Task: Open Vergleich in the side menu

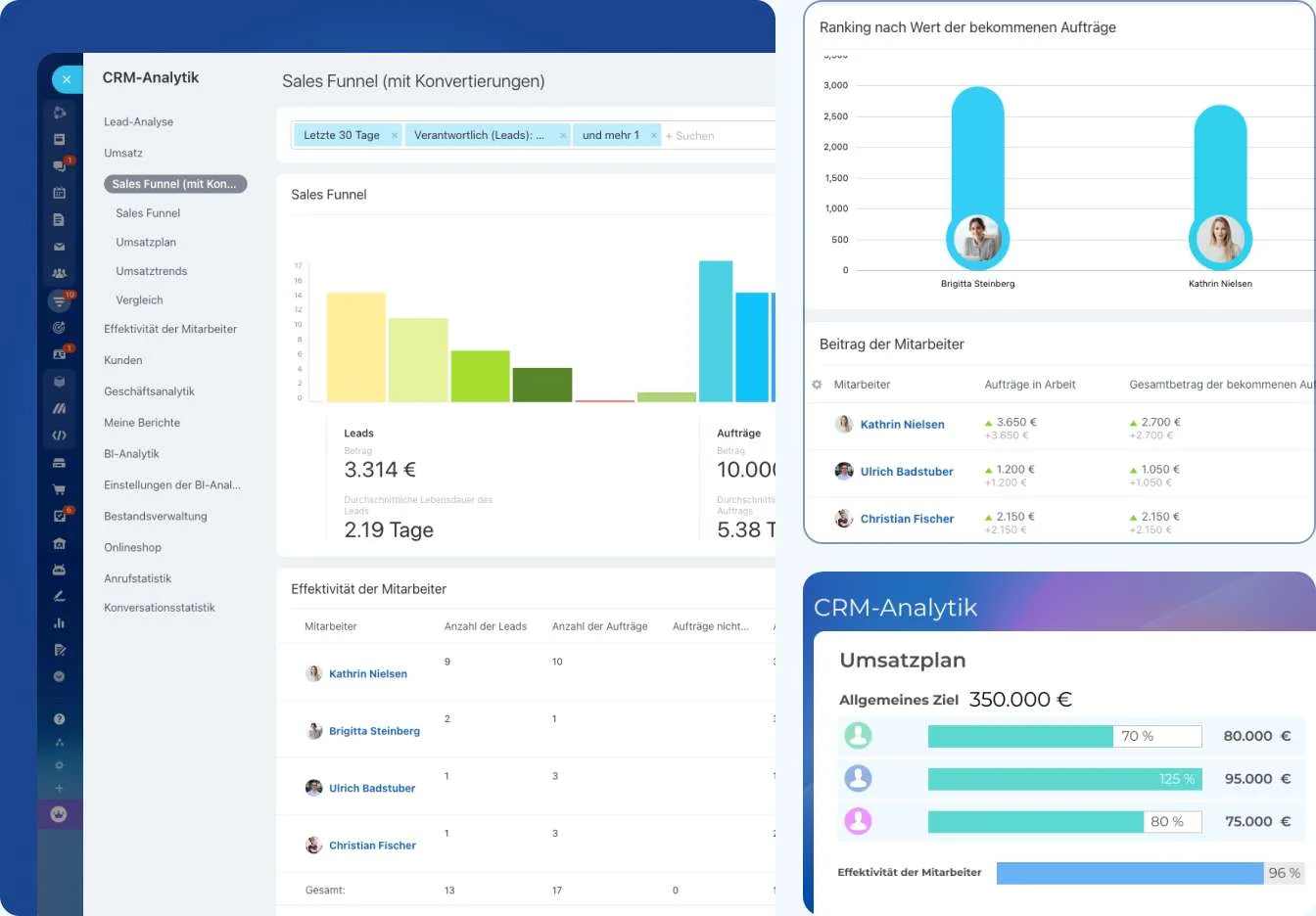Action: 139,300
